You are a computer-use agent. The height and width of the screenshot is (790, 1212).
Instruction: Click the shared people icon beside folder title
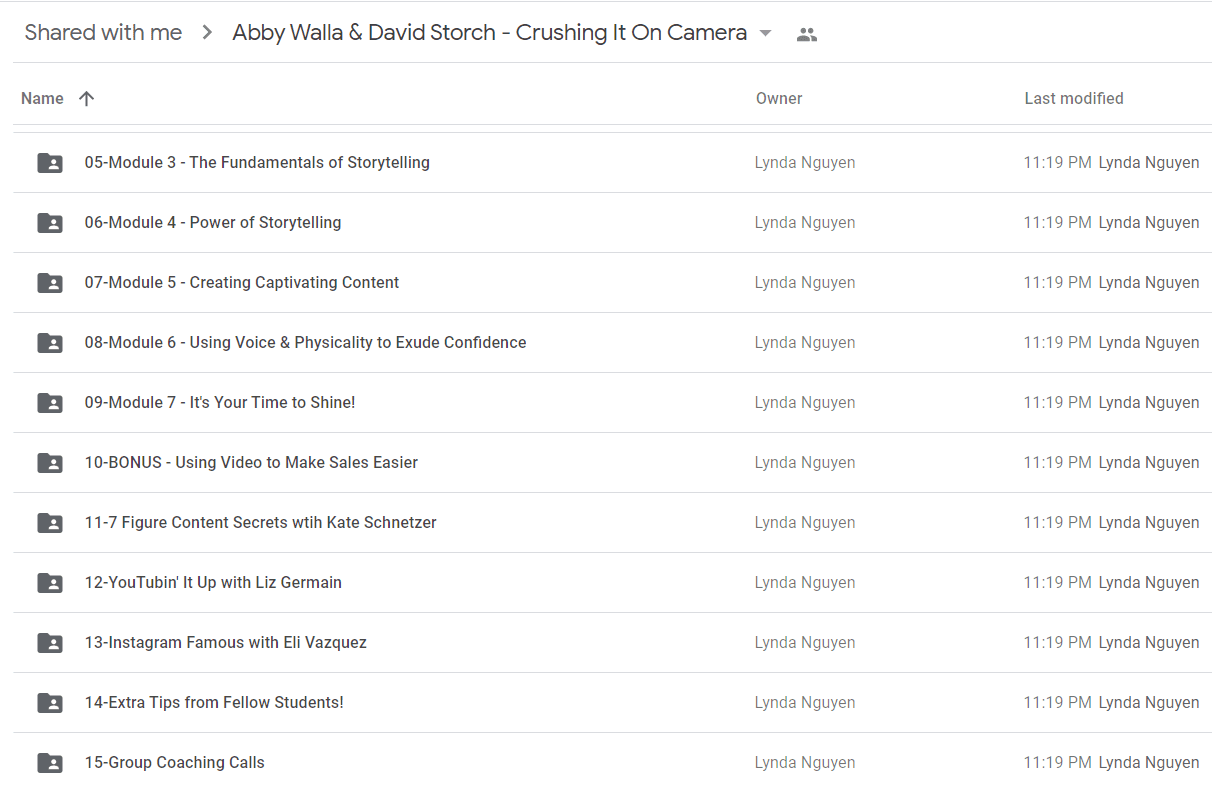pyautogui.click(x=807, y=34)
